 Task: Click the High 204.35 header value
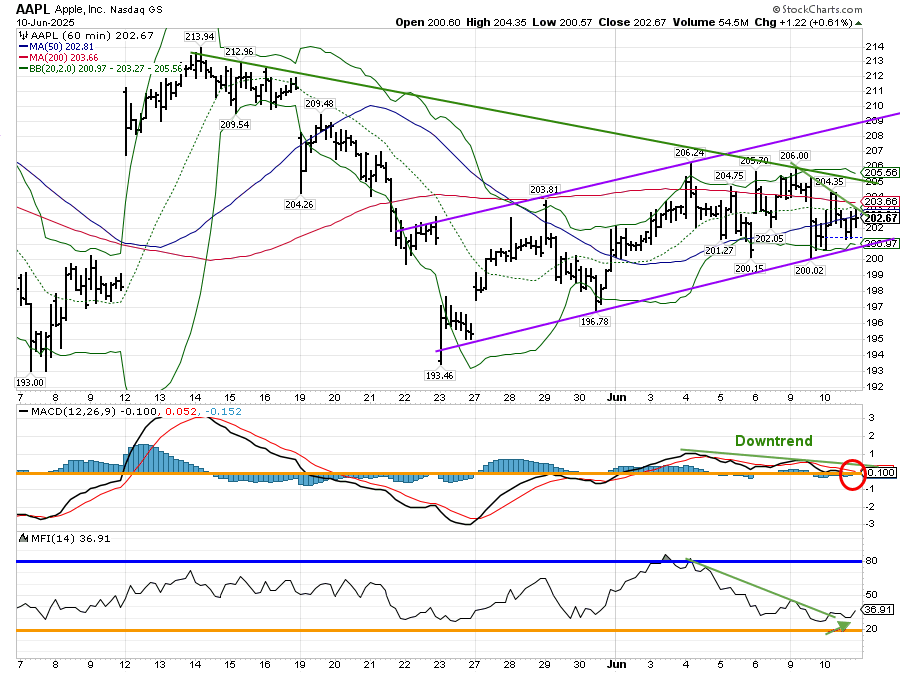click(x=496, y=22)
